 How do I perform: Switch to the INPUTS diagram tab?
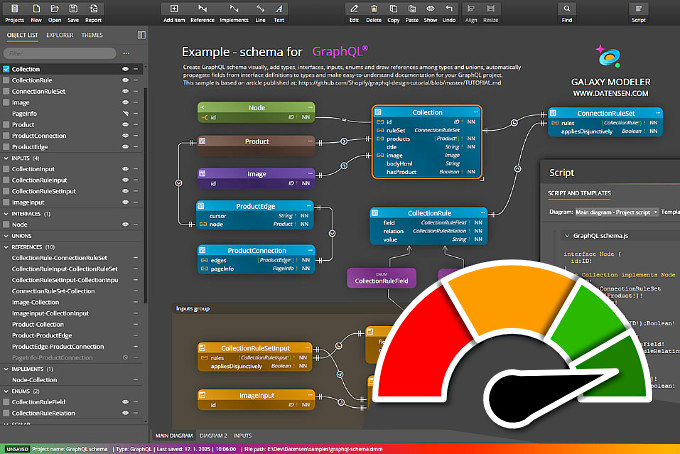(x=242, y=435)
